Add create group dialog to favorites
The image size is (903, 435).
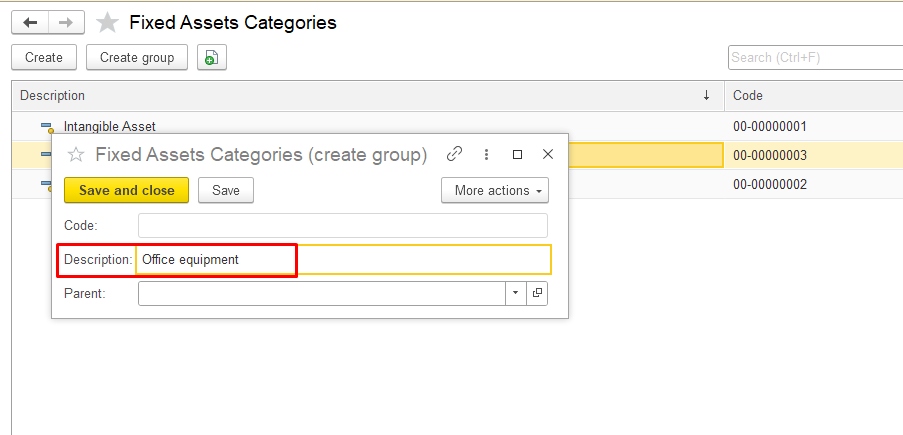click(x=75, y=155)
